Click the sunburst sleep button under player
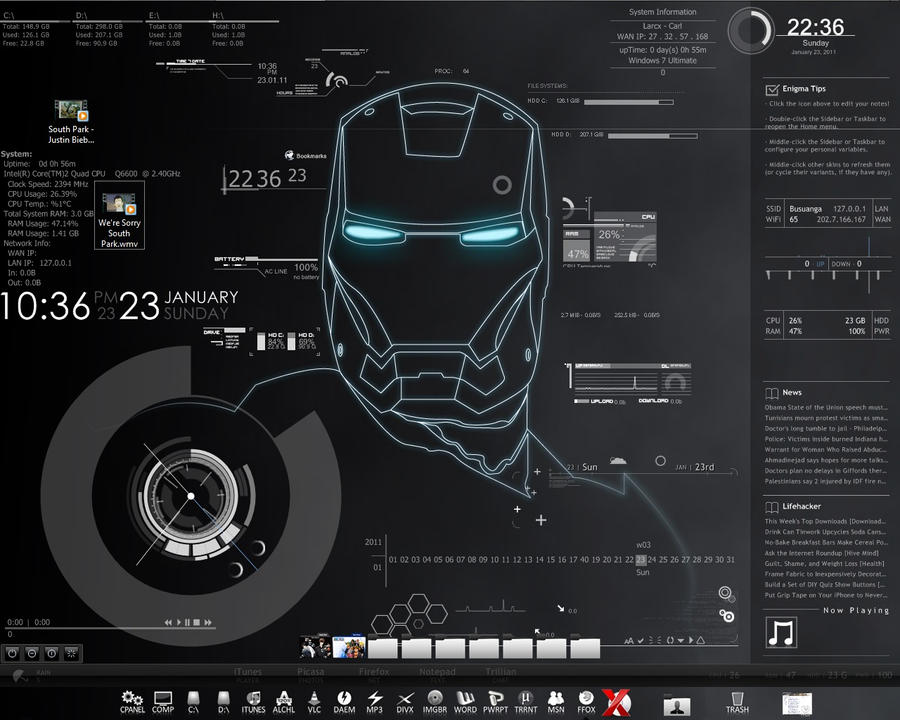Screen dimensions: 900x720 [71, 653]
